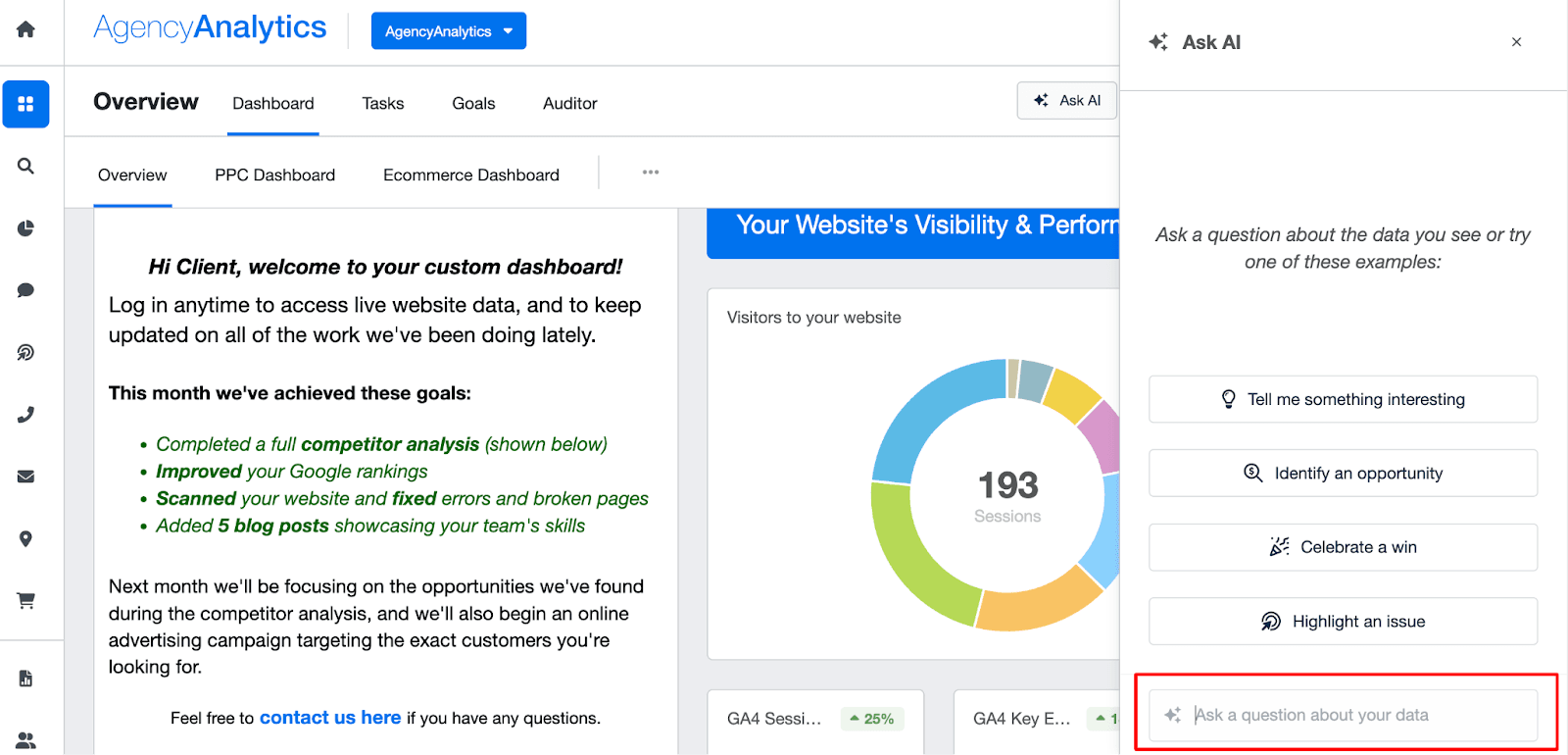Screen dimensions: 1568x755
Task: Click the home icon in sidebar
Action: [26, 29]
